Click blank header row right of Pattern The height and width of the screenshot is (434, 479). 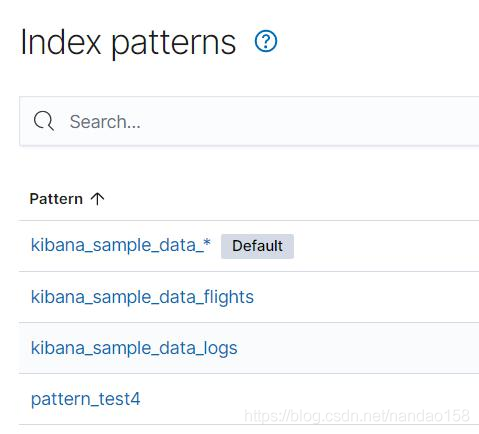292,199
